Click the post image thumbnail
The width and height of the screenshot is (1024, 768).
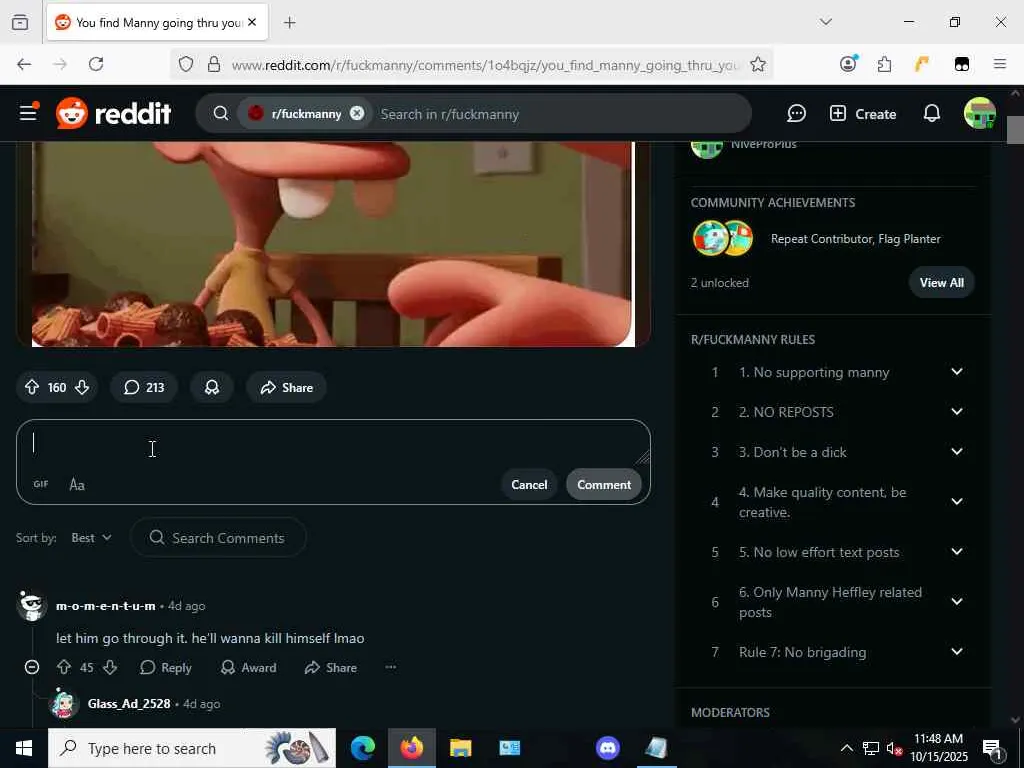point(333,244)
